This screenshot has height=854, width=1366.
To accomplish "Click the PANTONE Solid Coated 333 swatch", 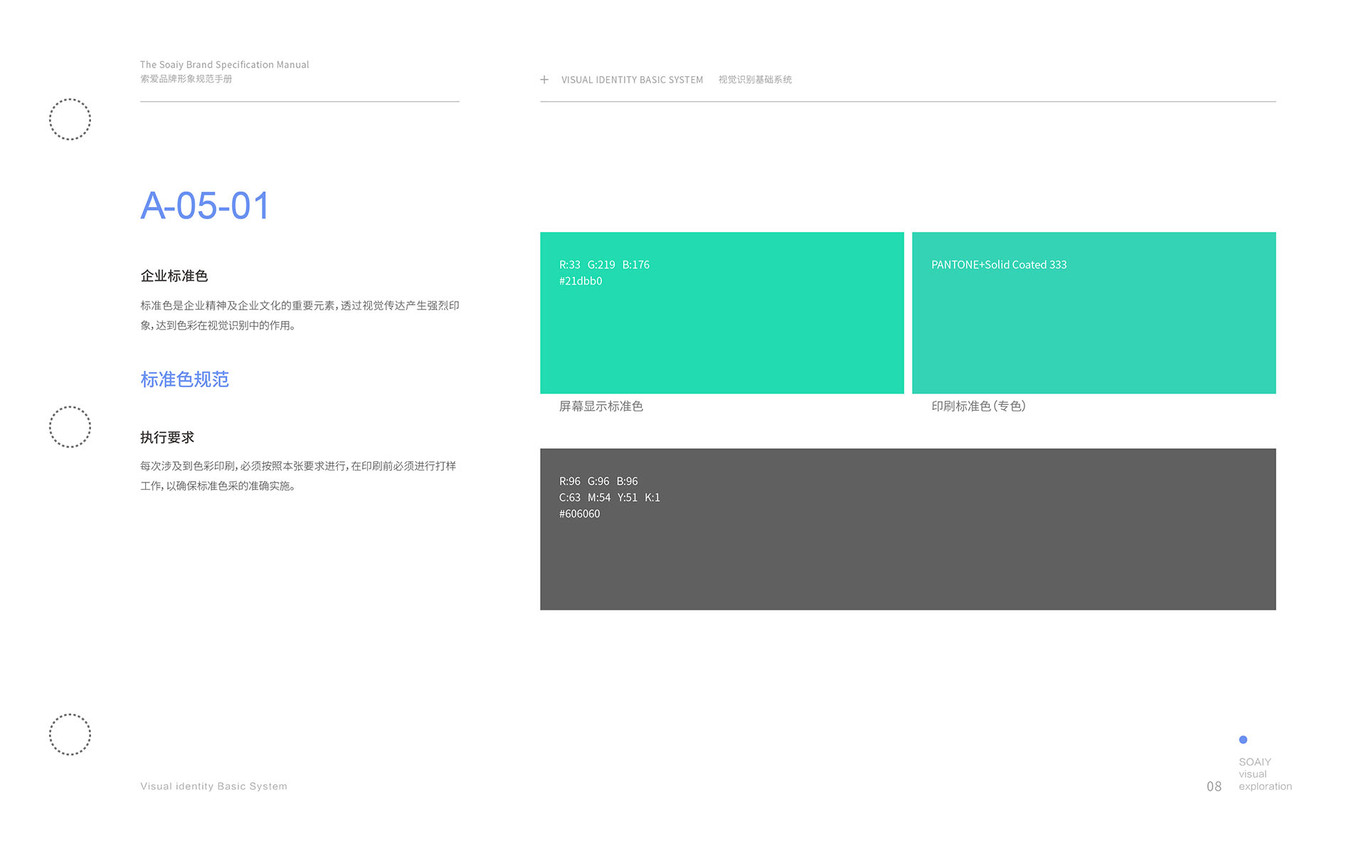I will click(x=1094, y=313).
